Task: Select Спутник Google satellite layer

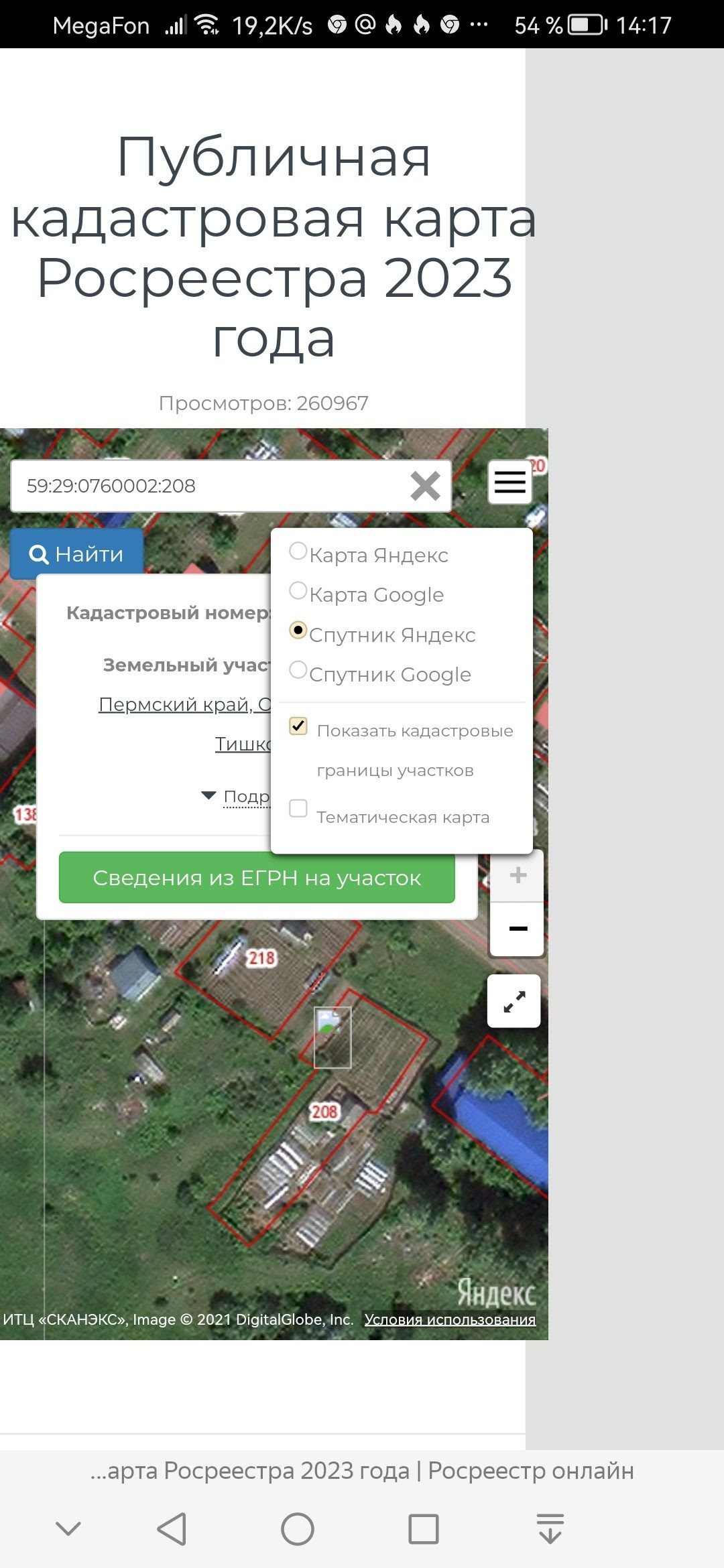Action: pos(298,670)
